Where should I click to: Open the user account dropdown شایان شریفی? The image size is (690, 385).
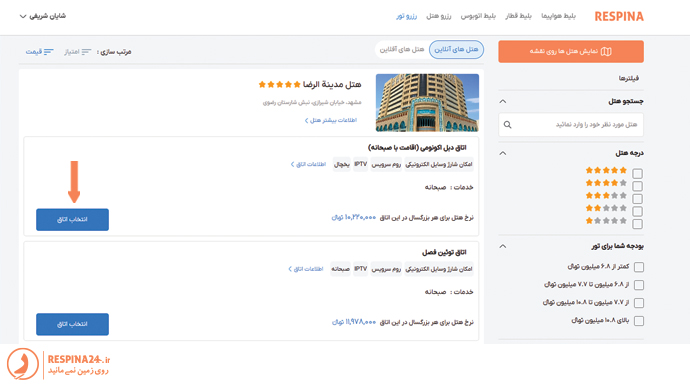[43, 16]
